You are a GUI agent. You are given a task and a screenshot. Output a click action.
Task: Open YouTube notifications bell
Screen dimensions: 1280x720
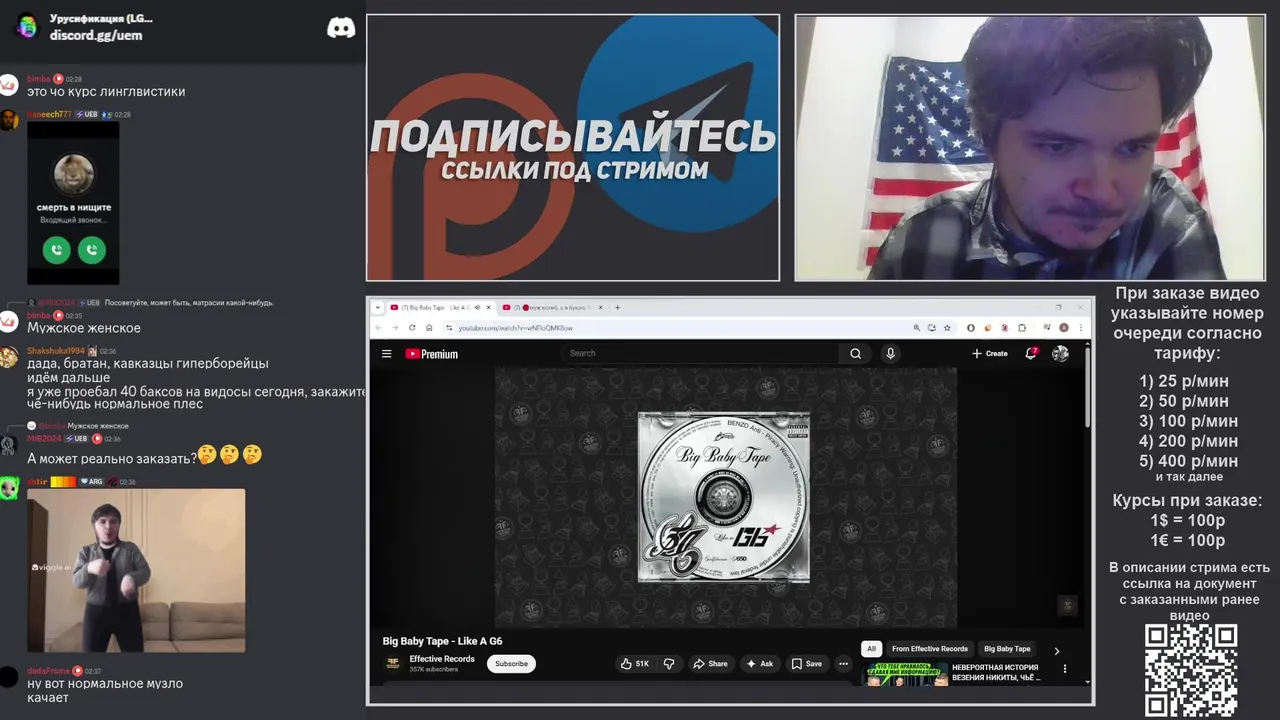click(x=1031, y=353)
